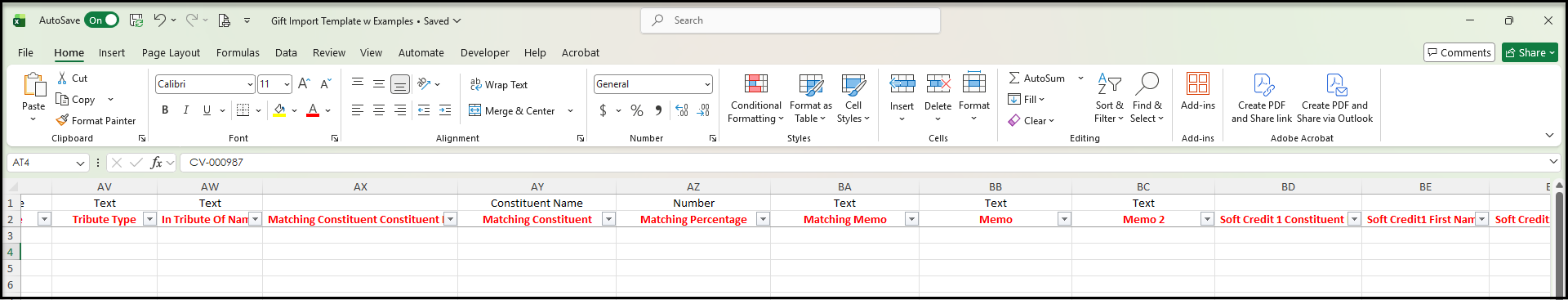This screenshot has width=1568, height=300.
Task: Click the Decrease Decimal icon
Action: [x=704, y=110]
